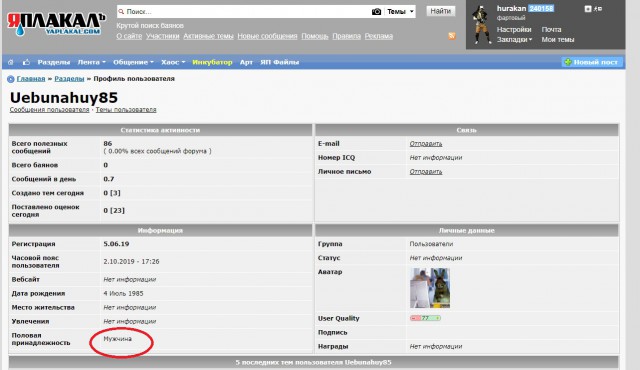
Task: Click the Личные данные section header
Action: [467, 230]
